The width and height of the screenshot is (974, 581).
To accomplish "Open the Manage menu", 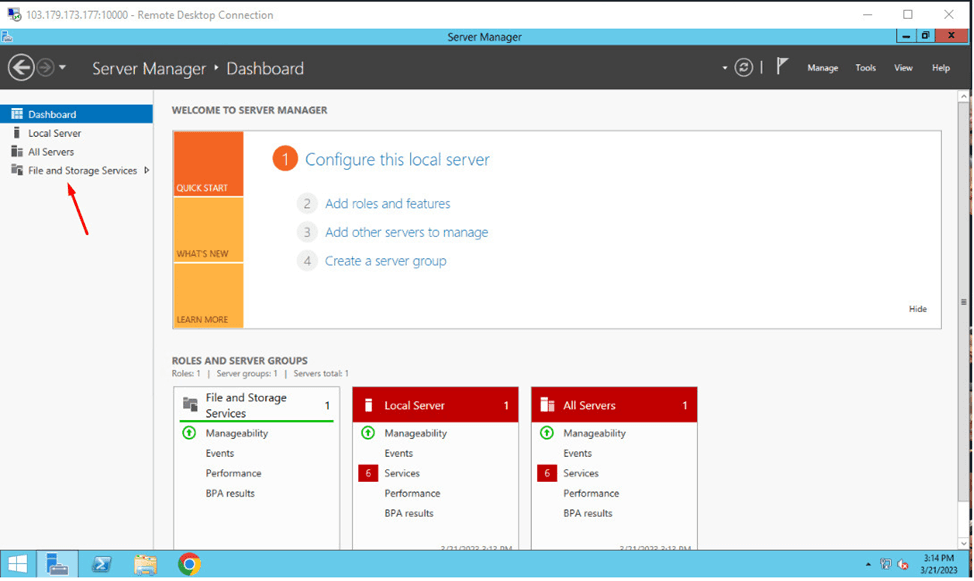I will (x=822, y=68).
